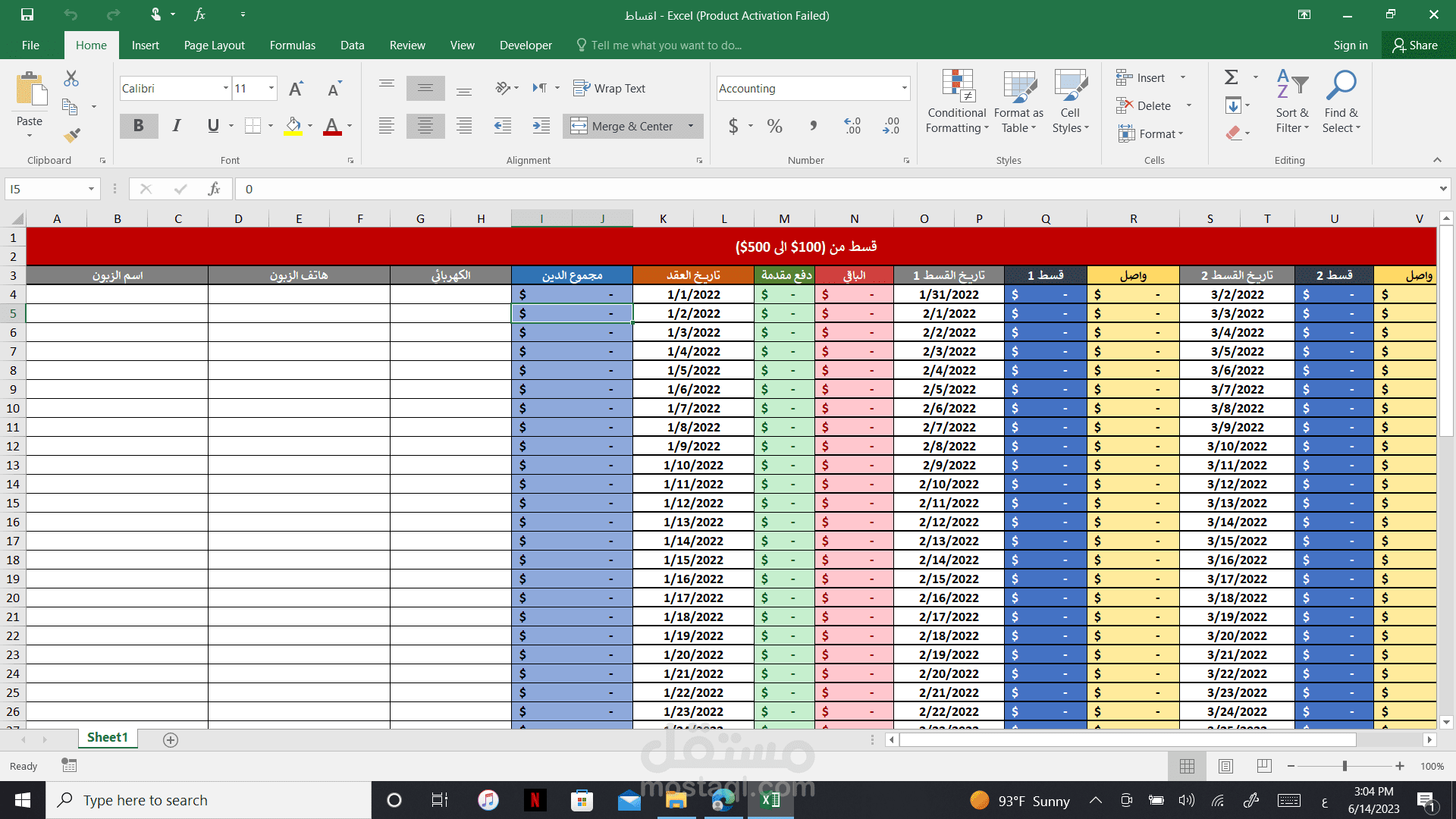Toggle Italic formatting

coord(177,126)
